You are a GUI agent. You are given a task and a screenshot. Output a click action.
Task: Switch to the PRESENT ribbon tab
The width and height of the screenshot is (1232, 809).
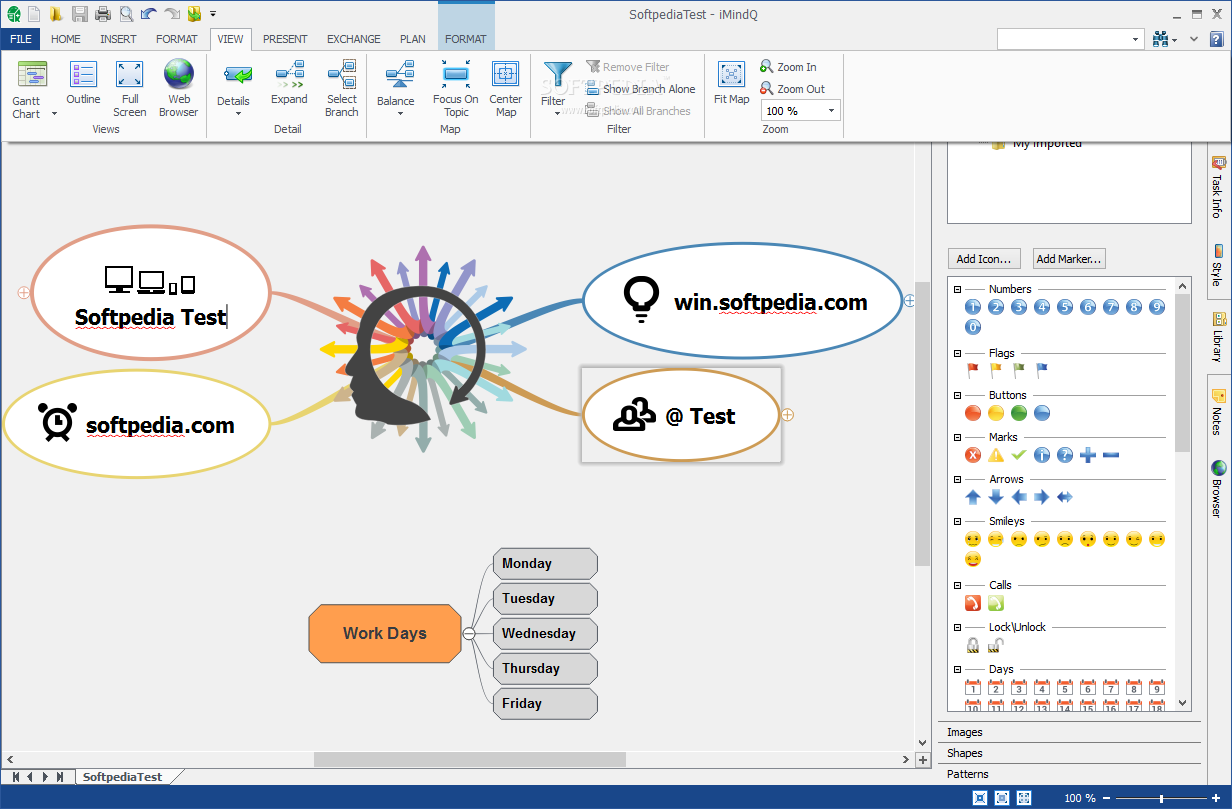[x=285, y=39]
